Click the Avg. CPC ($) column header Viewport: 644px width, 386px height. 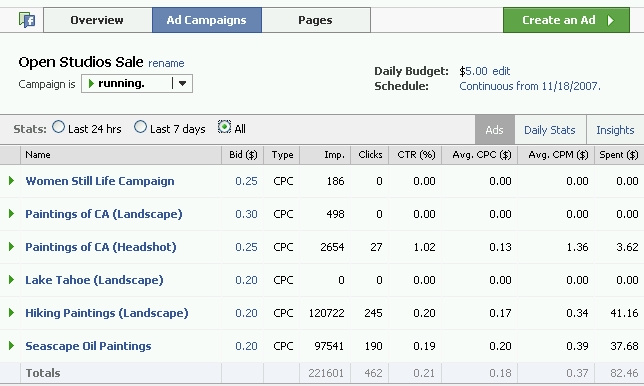480,155
